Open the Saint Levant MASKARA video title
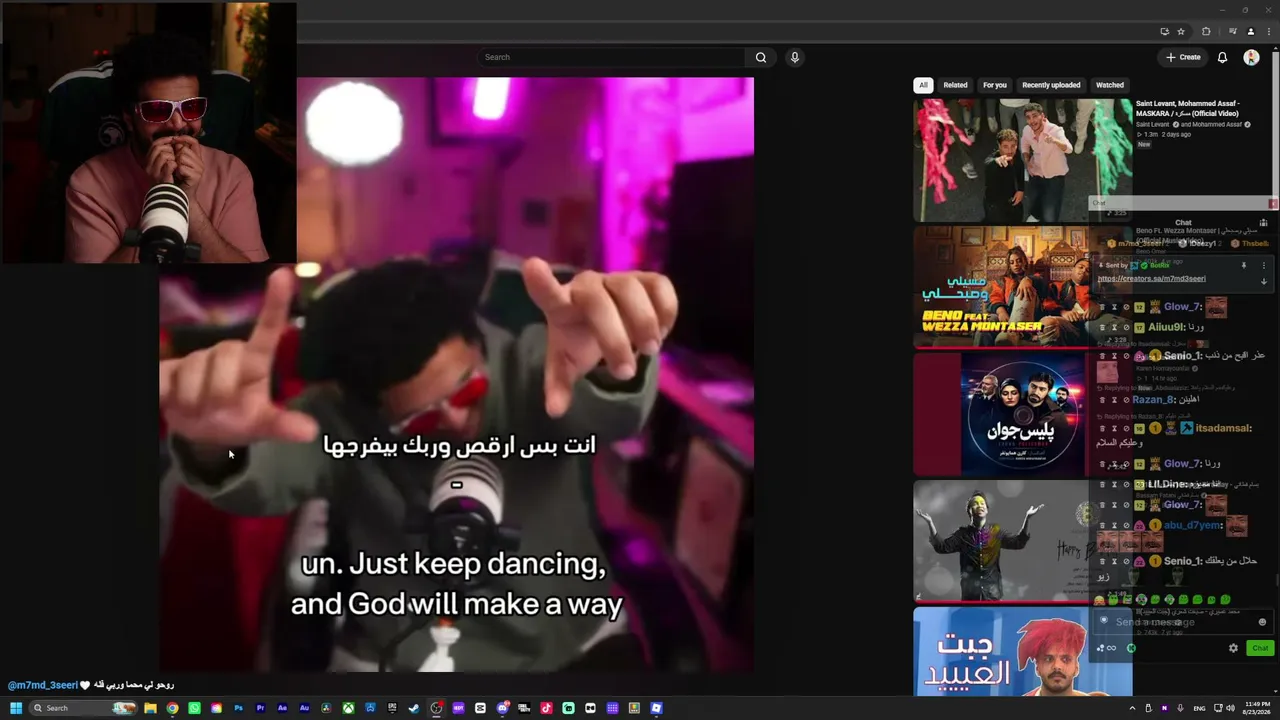 pyautogui.click(x=1188, y=108)
